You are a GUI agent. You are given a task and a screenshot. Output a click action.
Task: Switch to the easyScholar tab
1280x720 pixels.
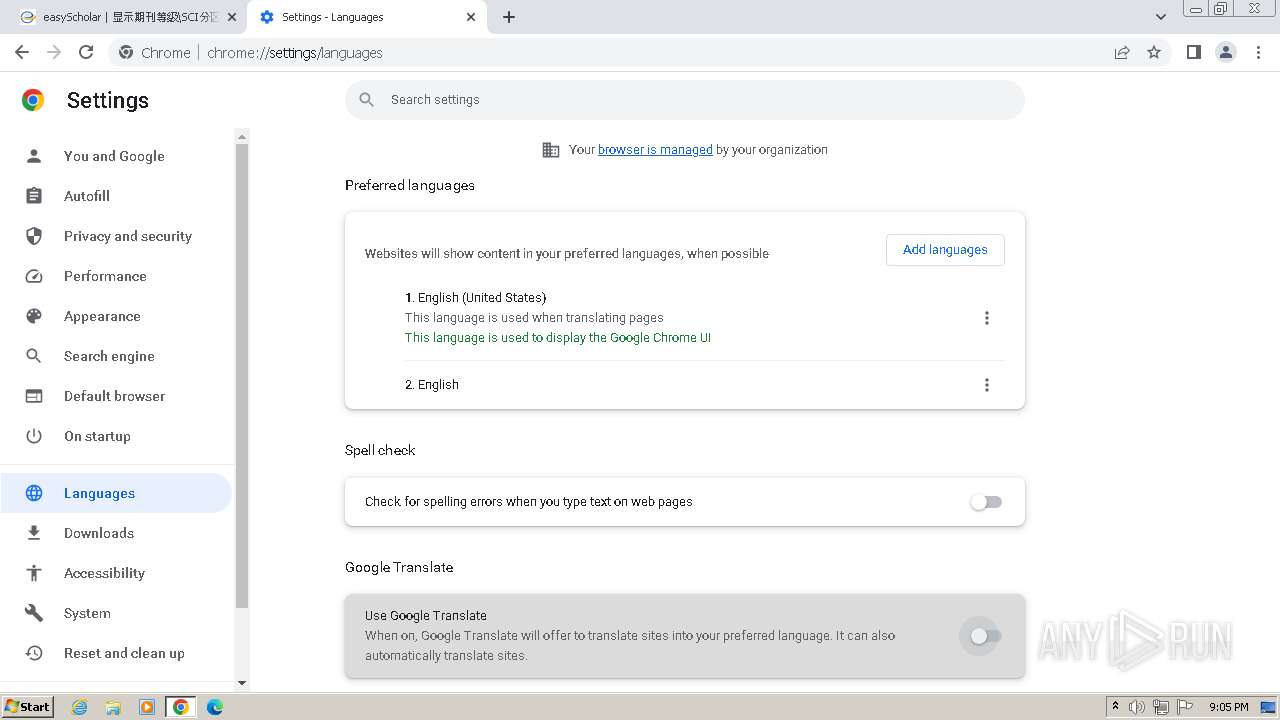coord(125,17)
